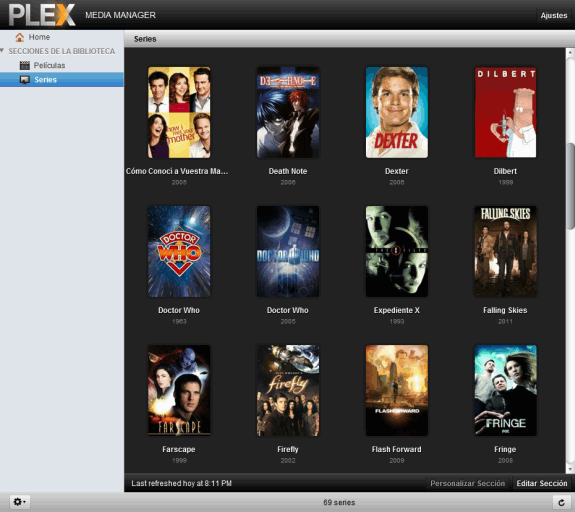The width and height of the screenshot is (575, 512).
Task: Click the Series TV icon in sidebar
Action: pos(25,80)
